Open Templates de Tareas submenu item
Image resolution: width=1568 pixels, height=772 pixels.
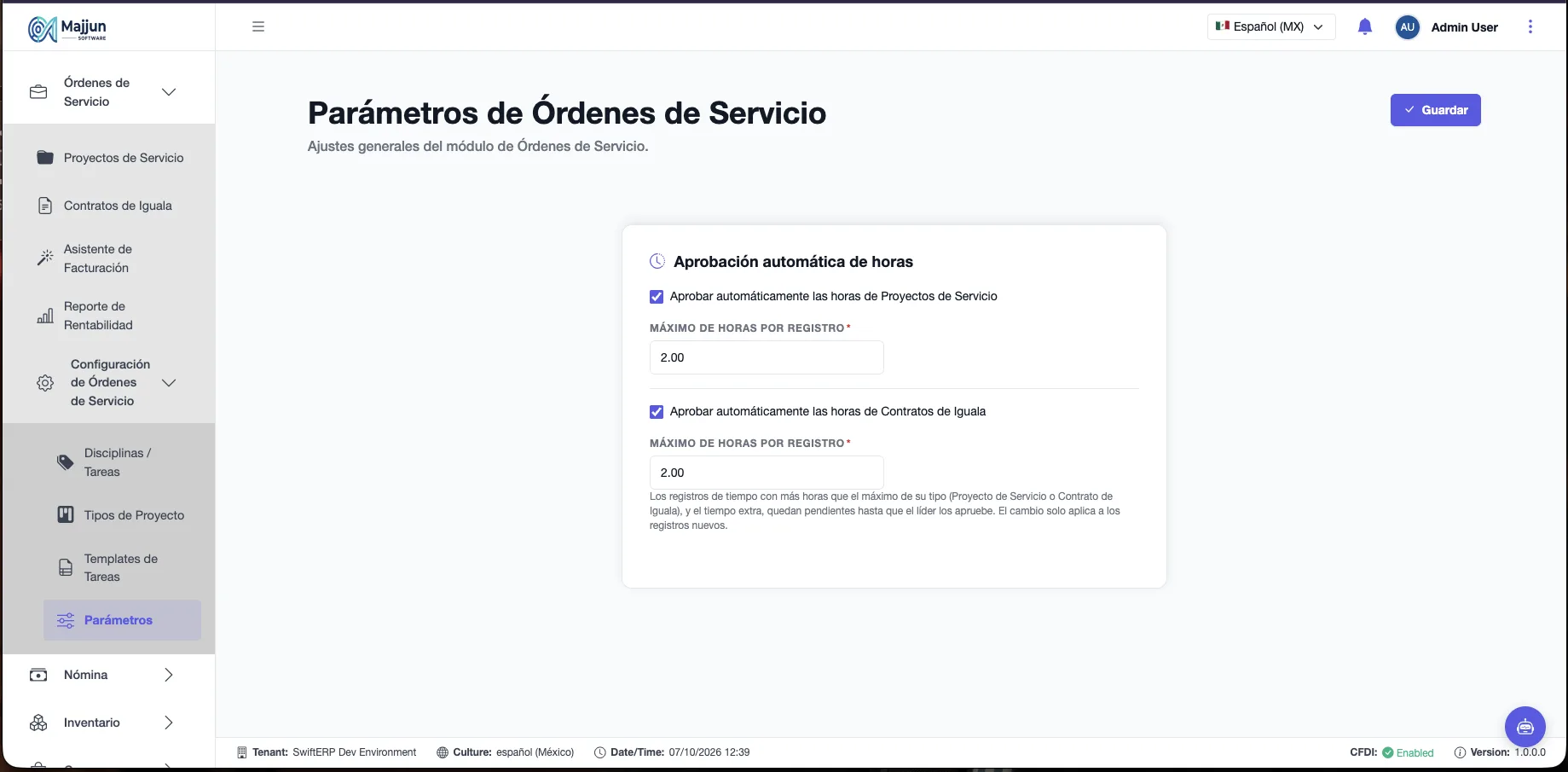[x=123, y=567]
